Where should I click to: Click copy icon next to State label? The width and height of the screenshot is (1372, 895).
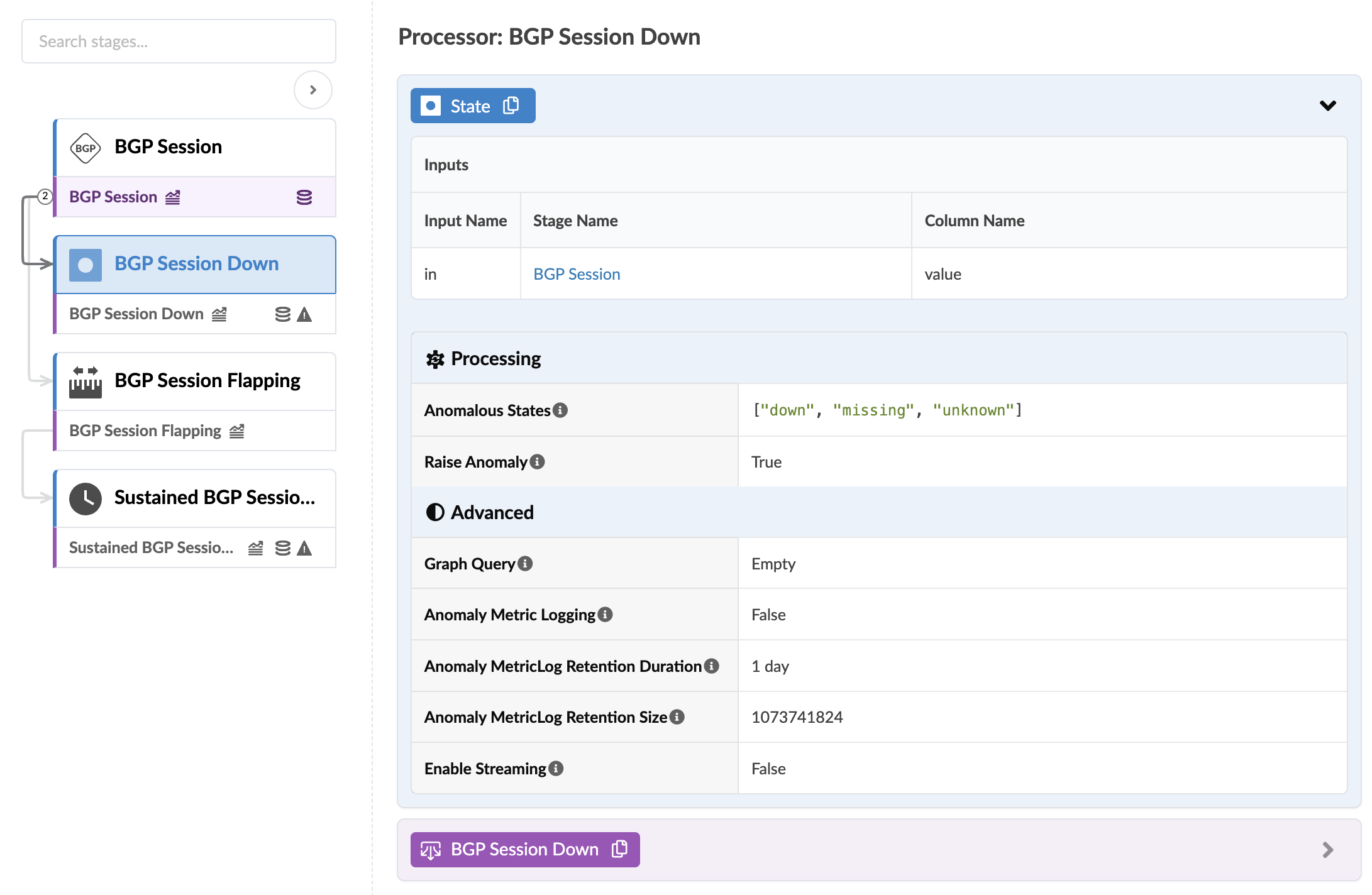click(511, 106)
